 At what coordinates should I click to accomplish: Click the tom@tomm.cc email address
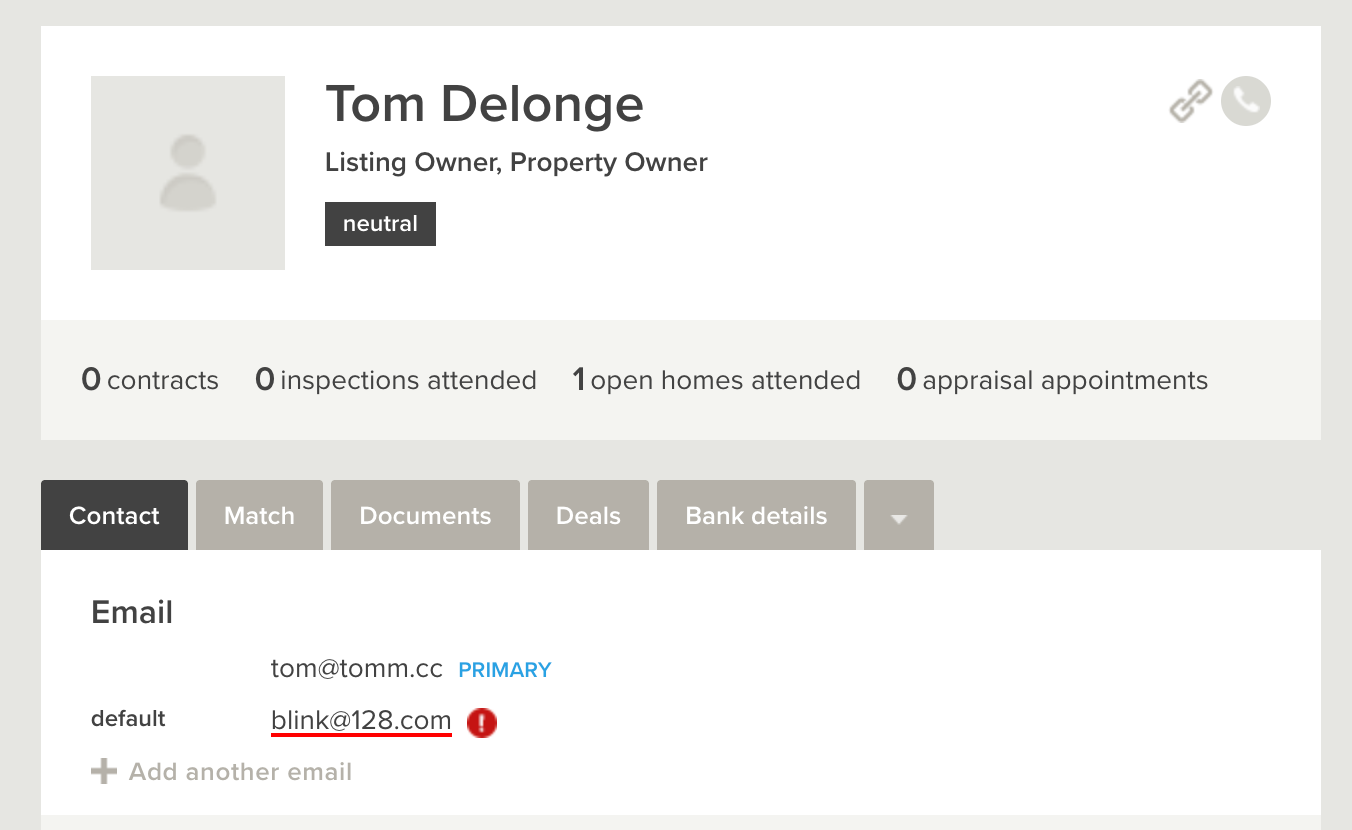tap(356, 669)
